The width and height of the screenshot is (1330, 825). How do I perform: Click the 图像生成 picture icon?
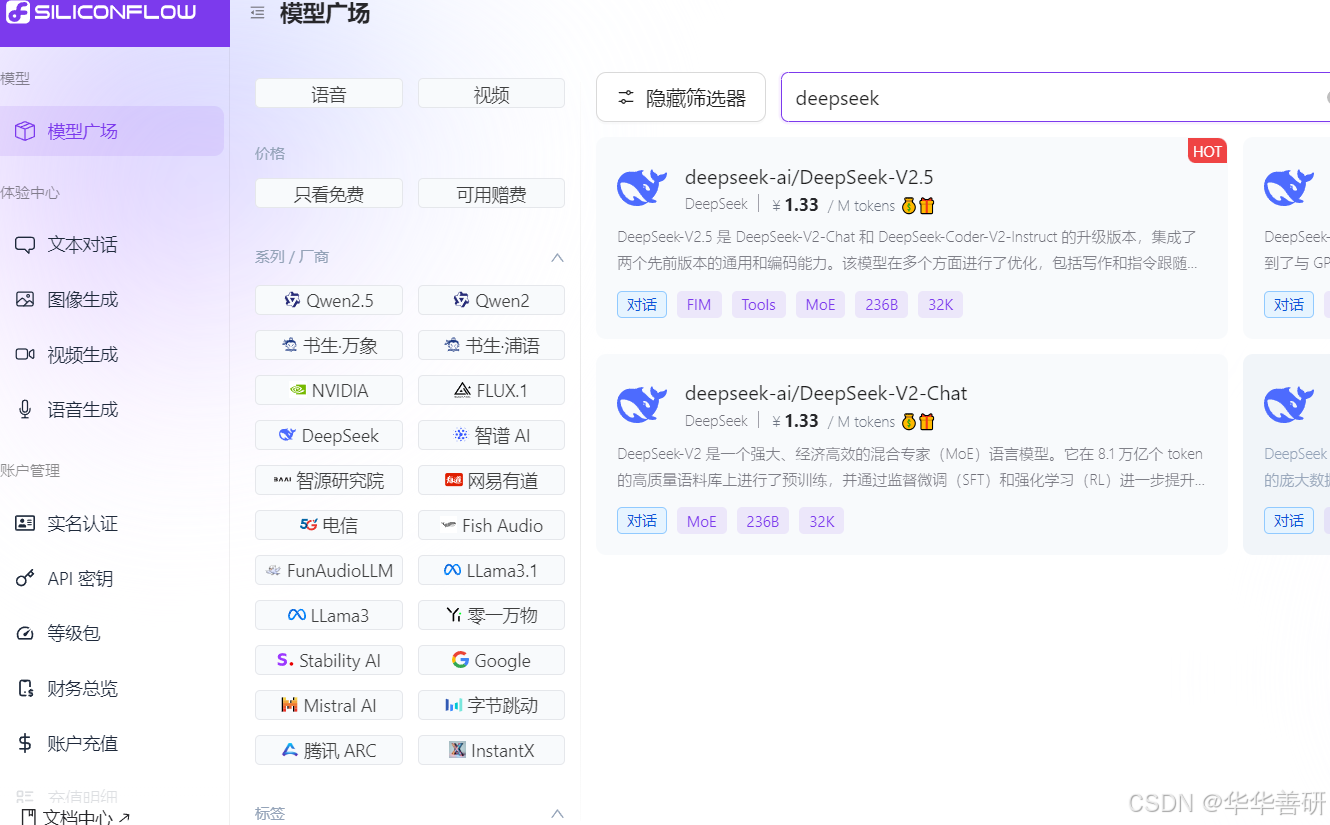[25, 299]
